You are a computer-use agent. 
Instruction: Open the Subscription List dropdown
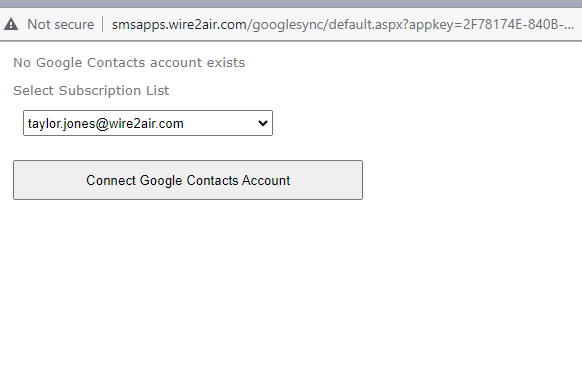click(148, 123)
